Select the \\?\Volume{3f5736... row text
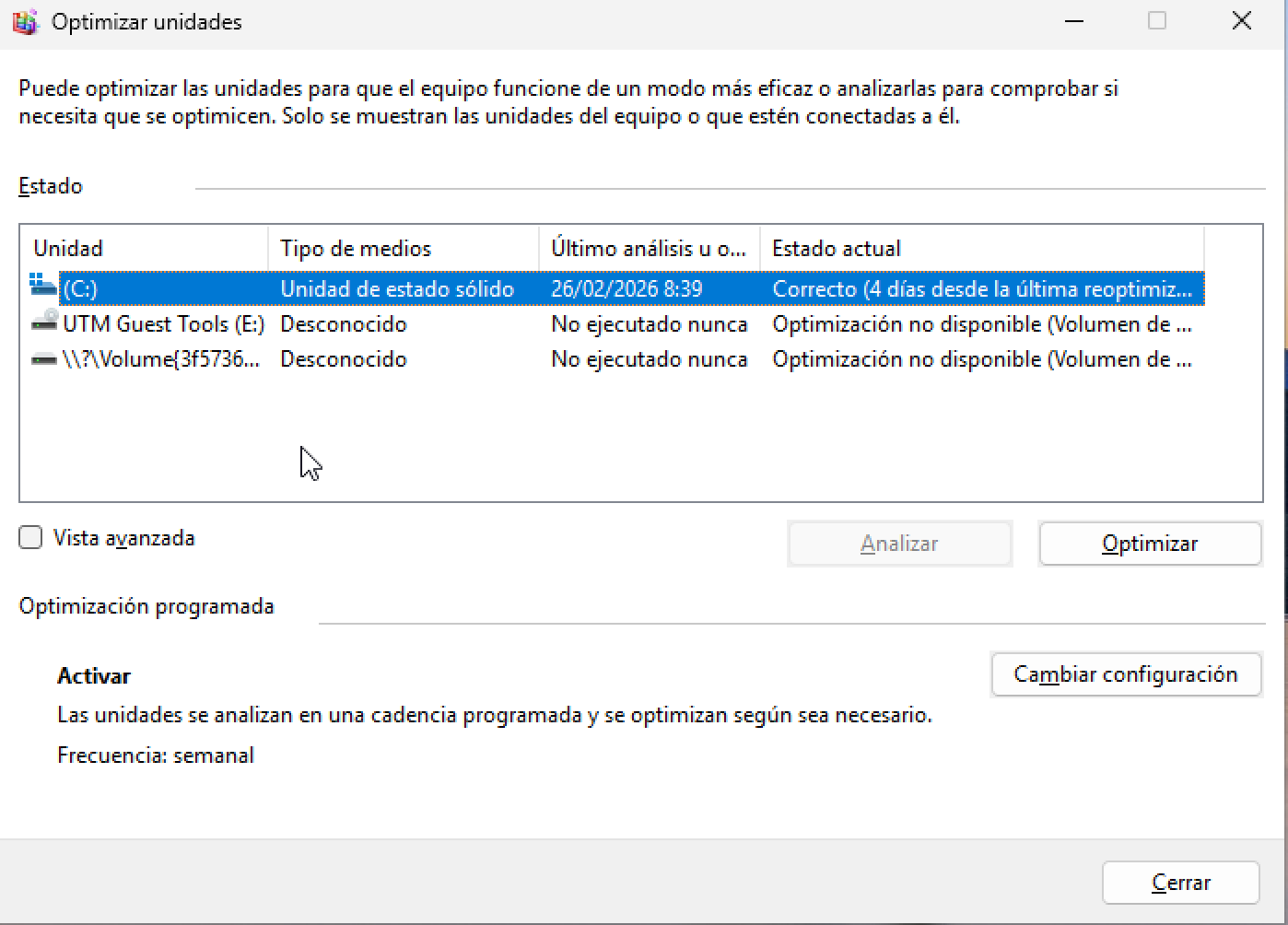 click(x=161, y=359)
